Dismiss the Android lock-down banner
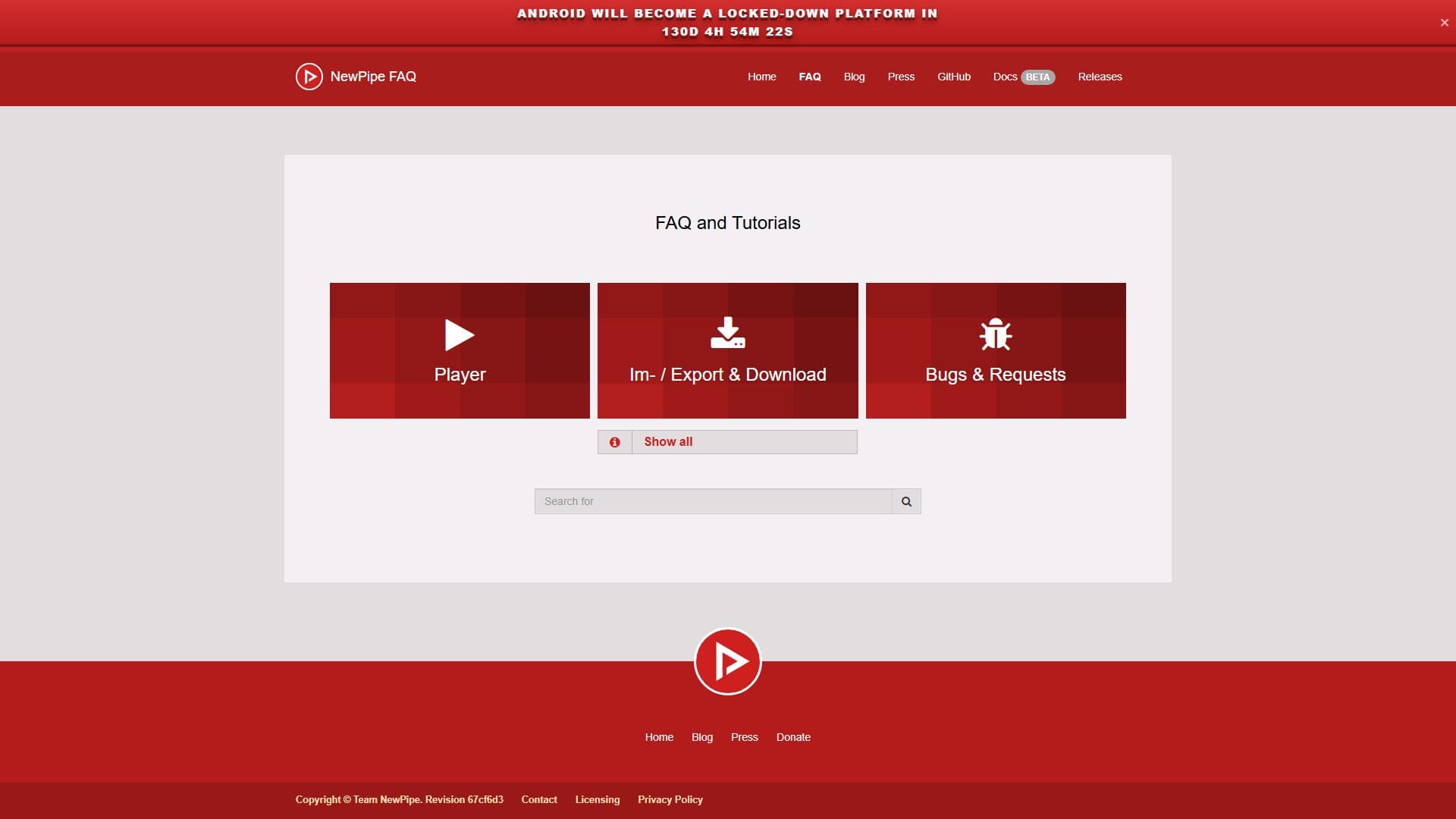The height and width of the screenshot is (819, 1456). coord(1444,23)
